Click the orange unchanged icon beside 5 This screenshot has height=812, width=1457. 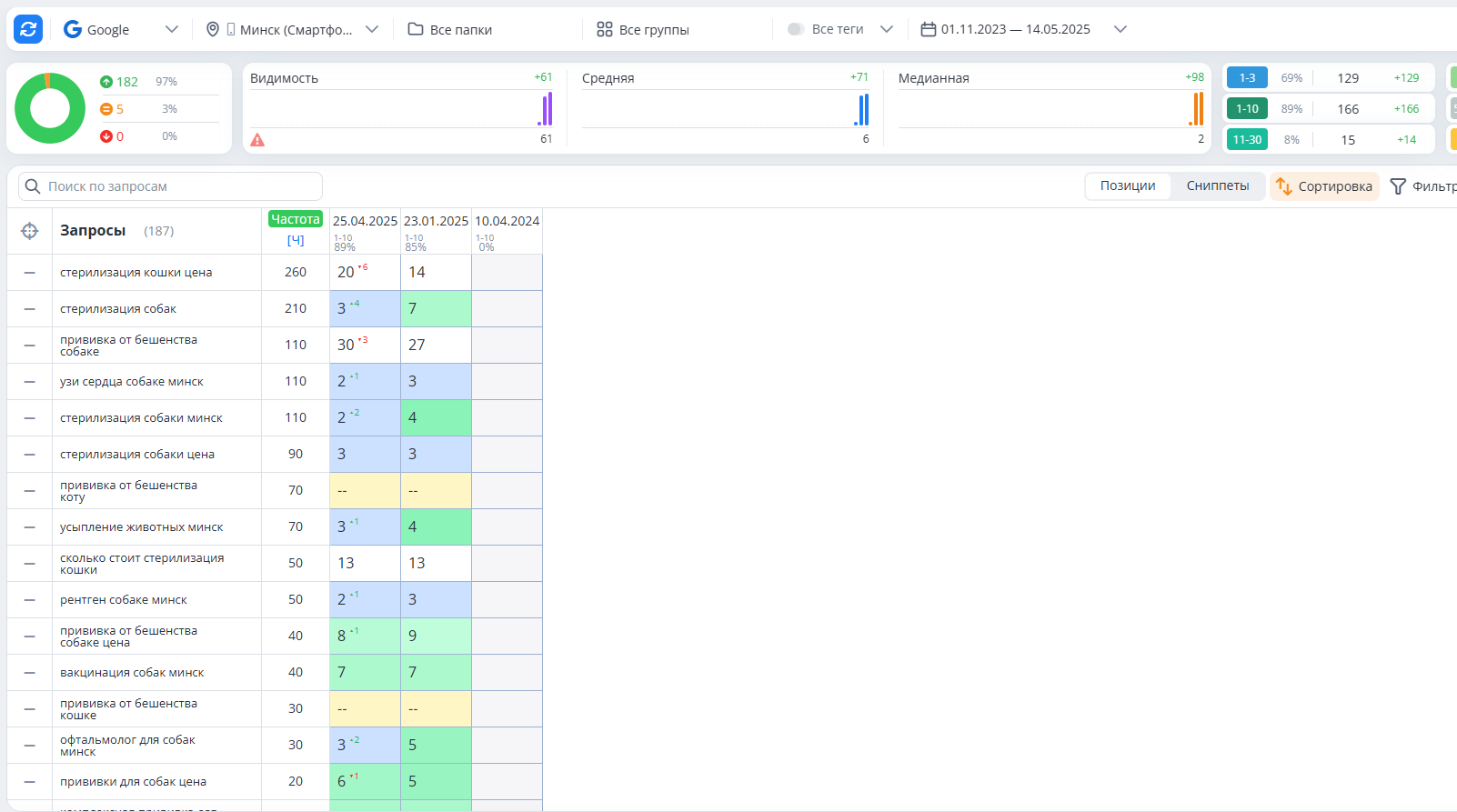106,109
